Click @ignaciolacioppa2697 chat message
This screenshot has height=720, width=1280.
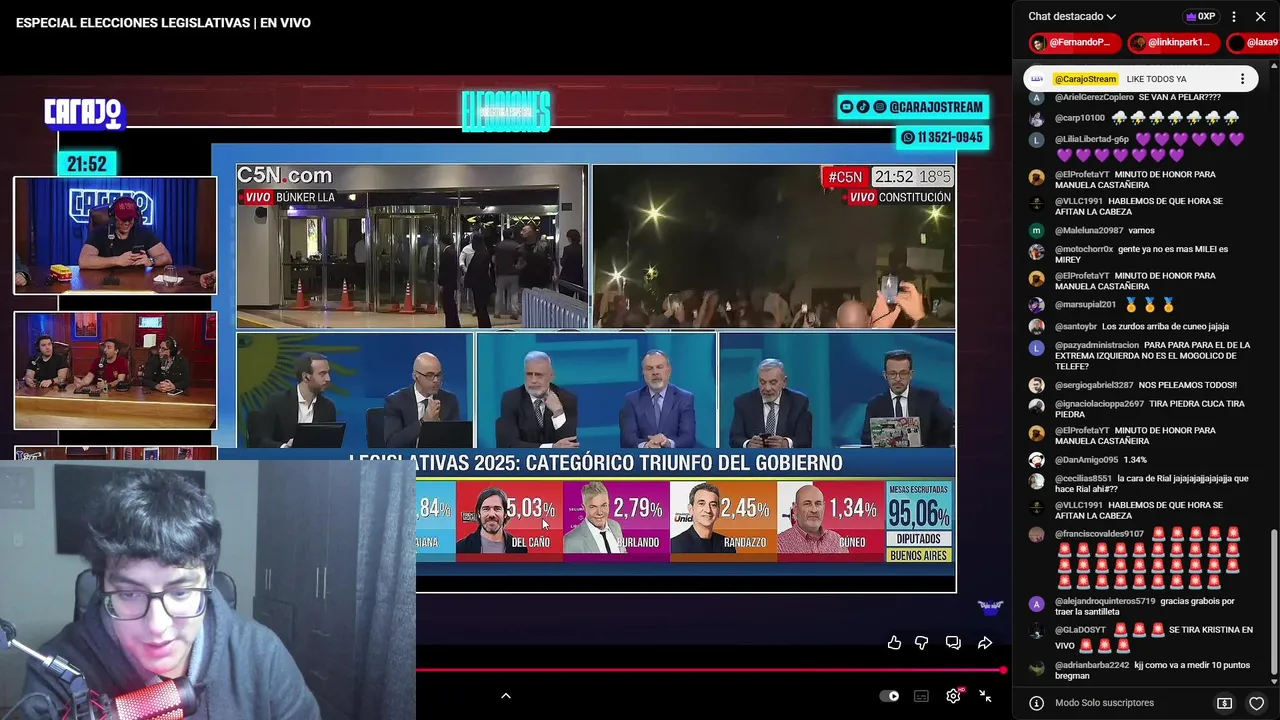(1140, 409)
